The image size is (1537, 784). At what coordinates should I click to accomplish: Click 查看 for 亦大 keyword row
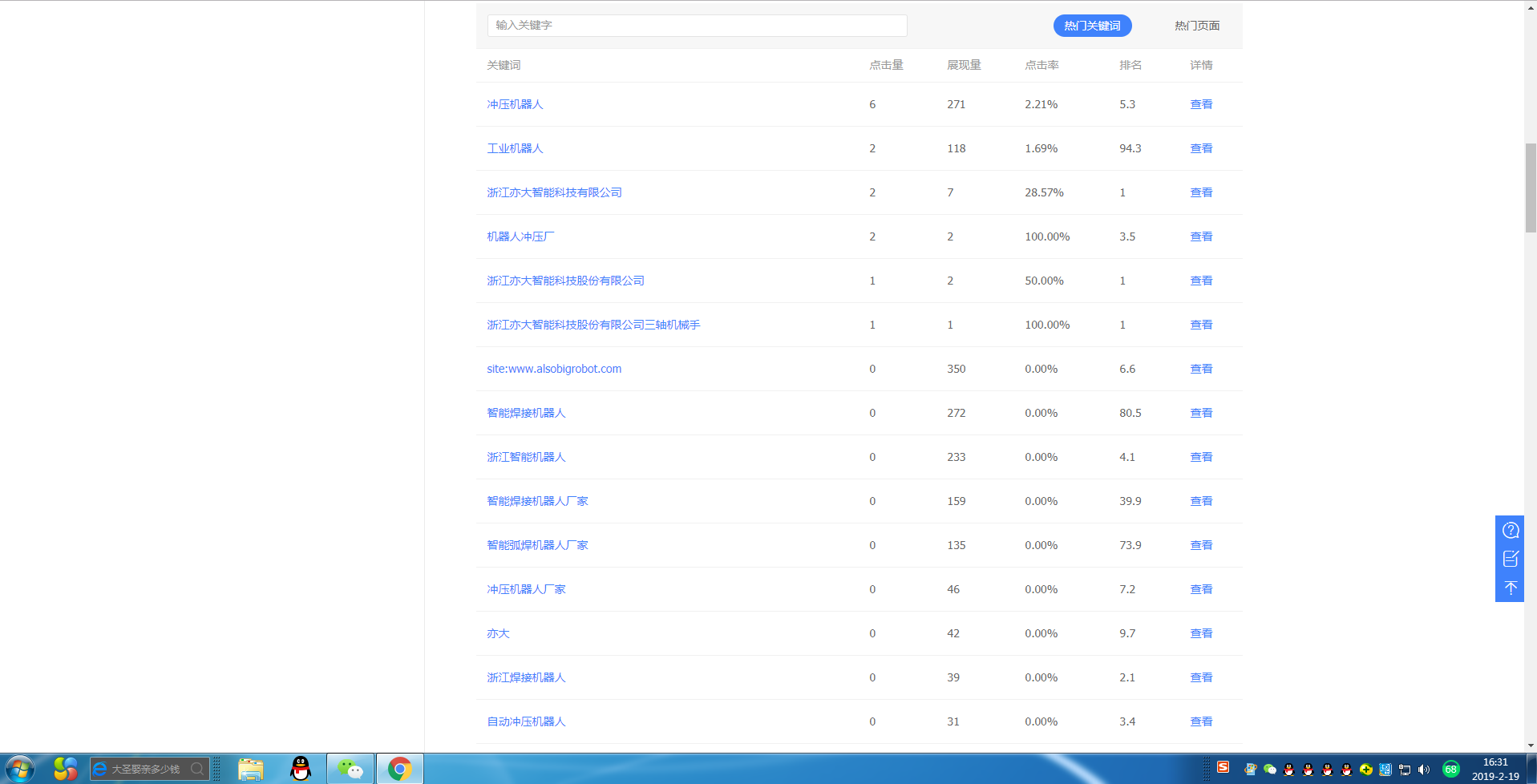1200,633
